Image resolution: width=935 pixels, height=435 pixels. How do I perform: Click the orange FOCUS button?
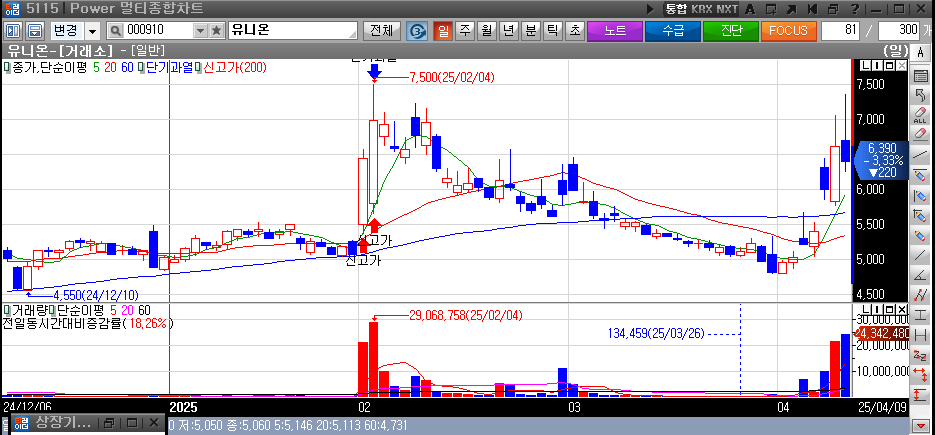tap(788, 31)
